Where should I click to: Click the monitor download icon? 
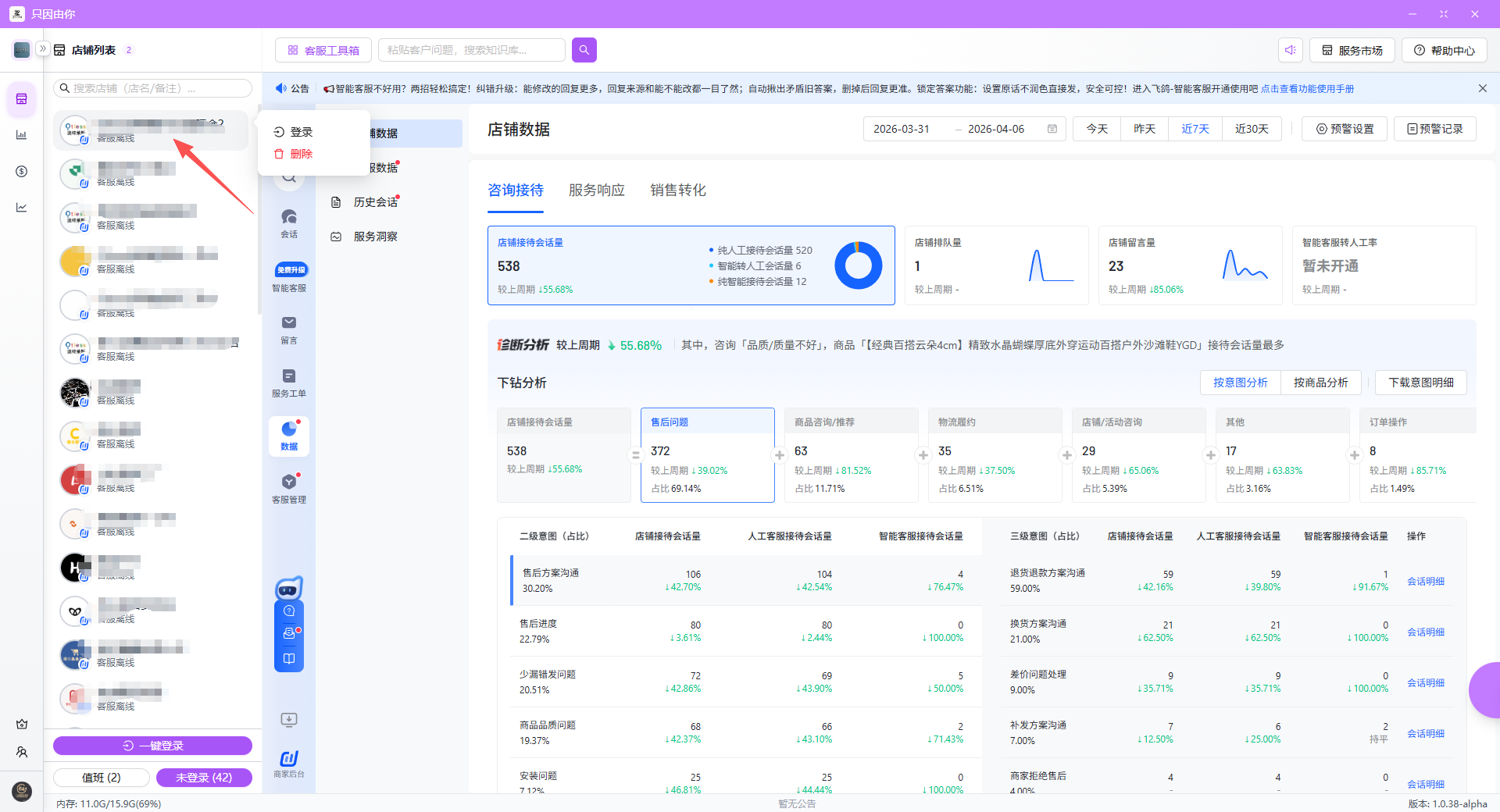point(289,719)
